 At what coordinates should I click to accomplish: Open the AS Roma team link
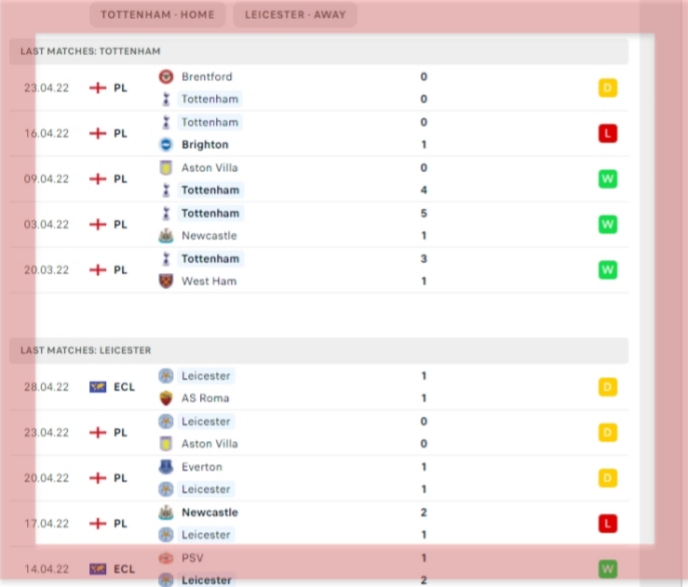[x=205, y=398]
